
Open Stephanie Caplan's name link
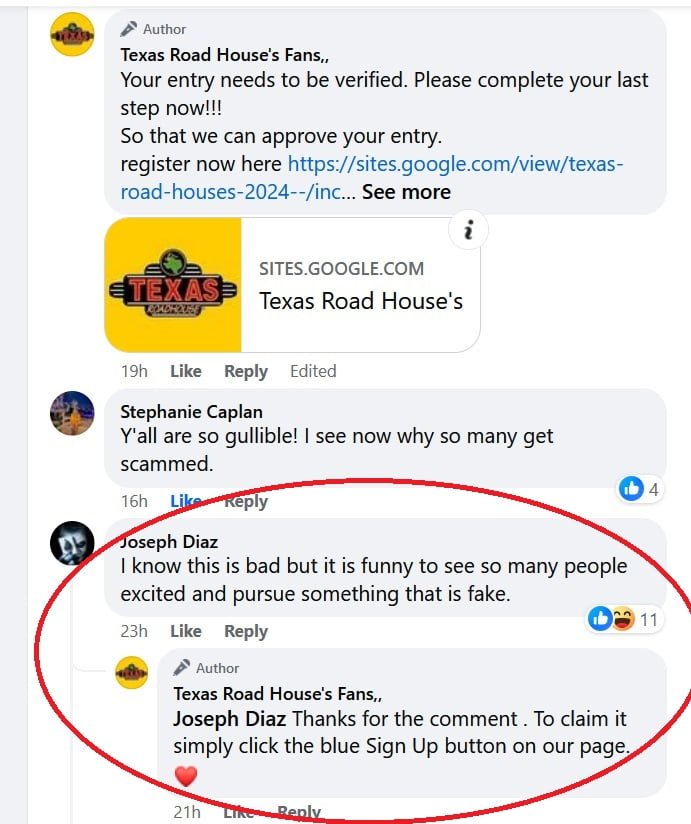coord(191,411)
